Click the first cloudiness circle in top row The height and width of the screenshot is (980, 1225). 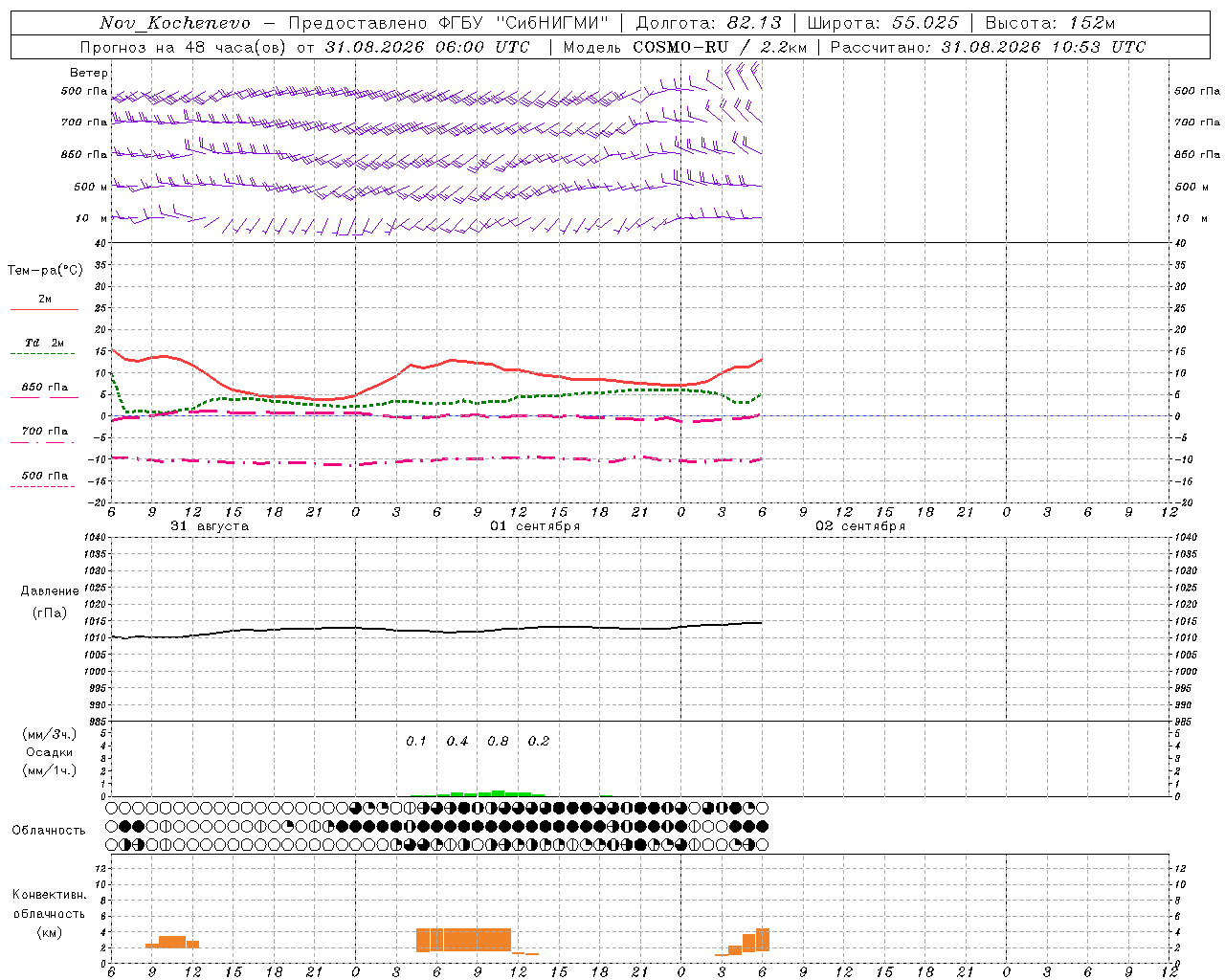point(112,808)
